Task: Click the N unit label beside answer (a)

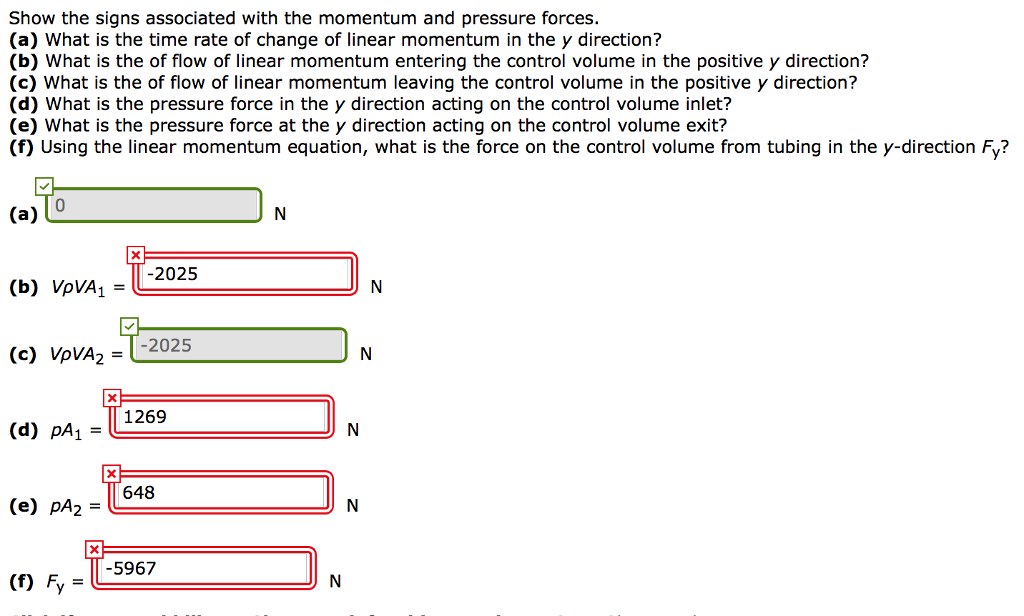Action: (x=280, y=214)
